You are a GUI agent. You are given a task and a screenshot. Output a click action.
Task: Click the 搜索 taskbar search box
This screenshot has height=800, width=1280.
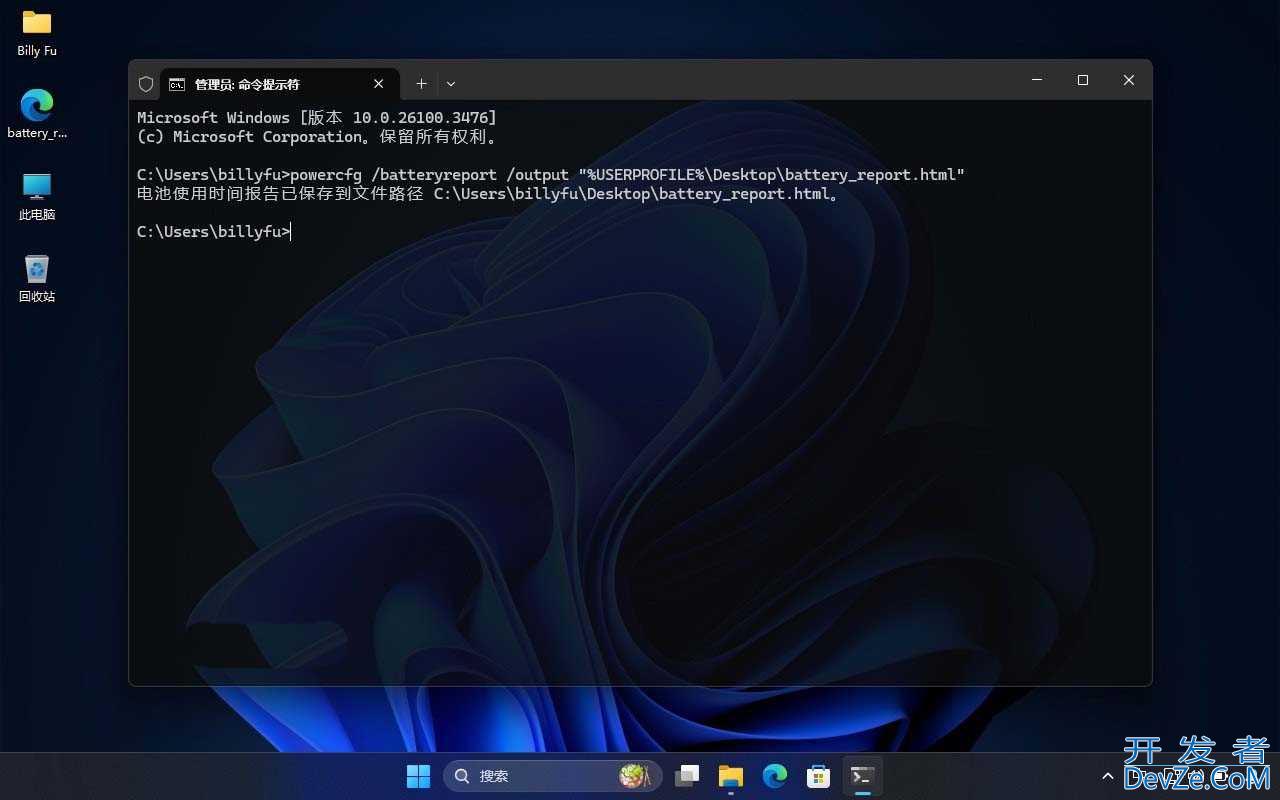coord(553,776)
